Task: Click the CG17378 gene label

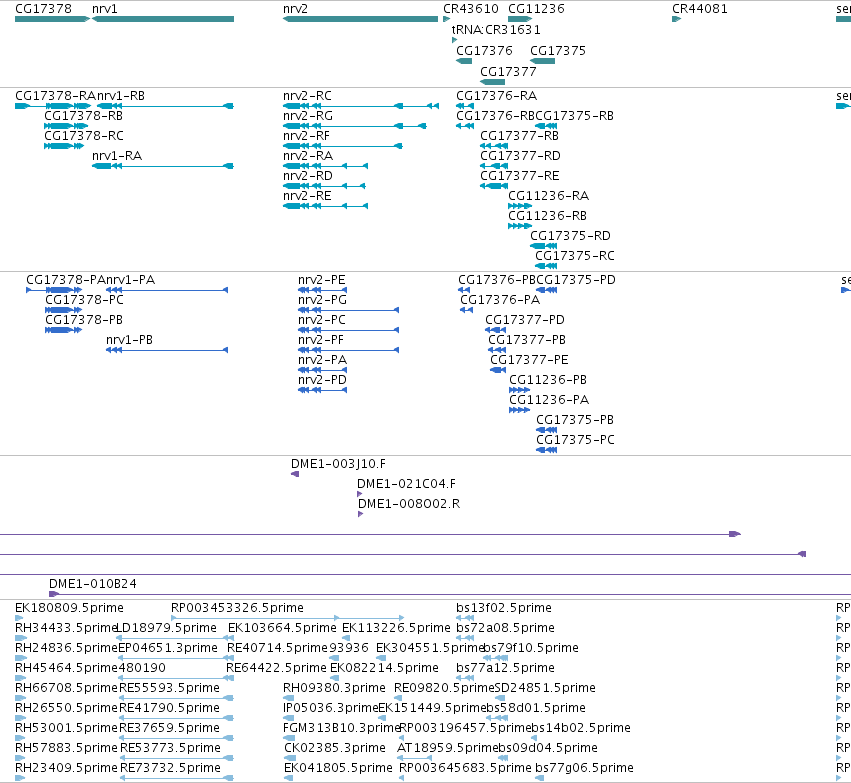Action: [43, 9]
